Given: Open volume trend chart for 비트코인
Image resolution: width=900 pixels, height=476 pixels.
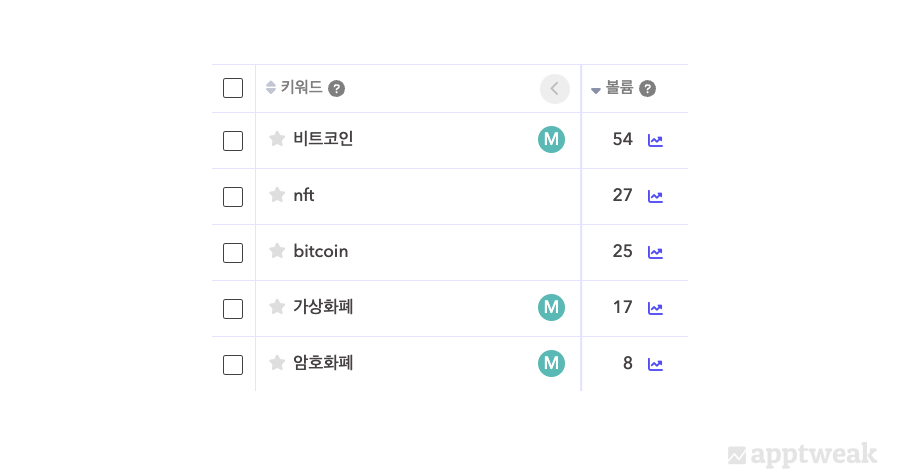Looking at the screenshot, I should (655, 140).
